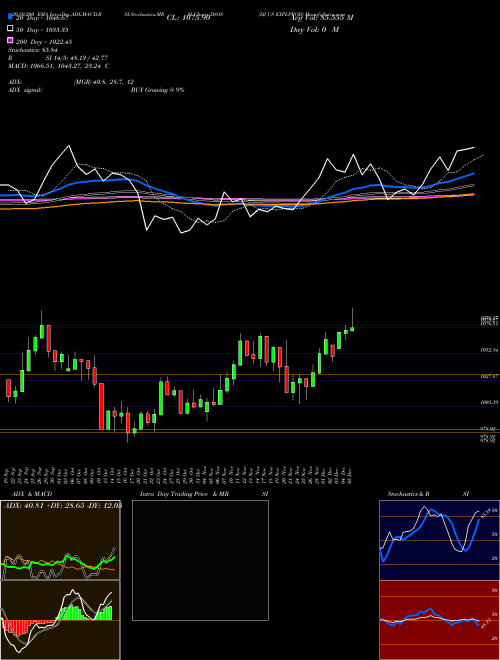The height and width of the screenshot is (660, 500).
Task: Click the 'Avg Vol: 83.555 M' text
Action: [x=322, y=18]
